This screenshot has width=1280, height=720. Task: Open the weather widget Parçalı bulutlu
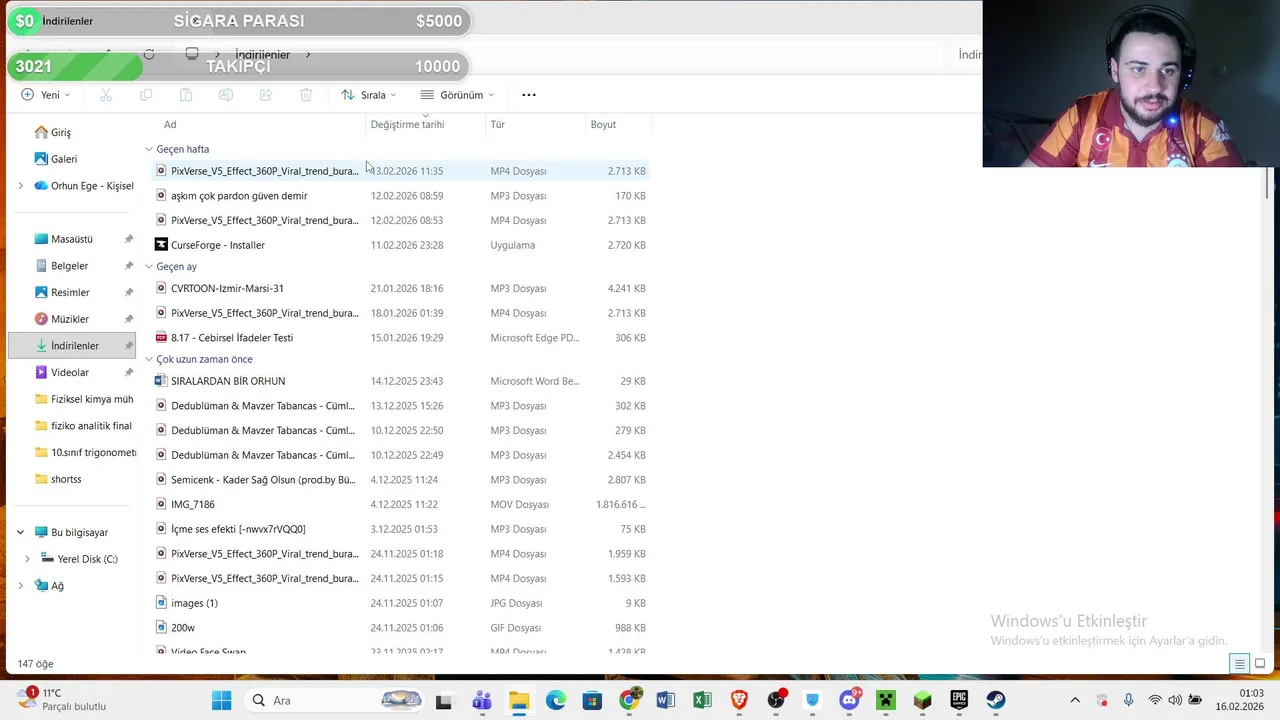pyautogui.click(x=60, y=700)
